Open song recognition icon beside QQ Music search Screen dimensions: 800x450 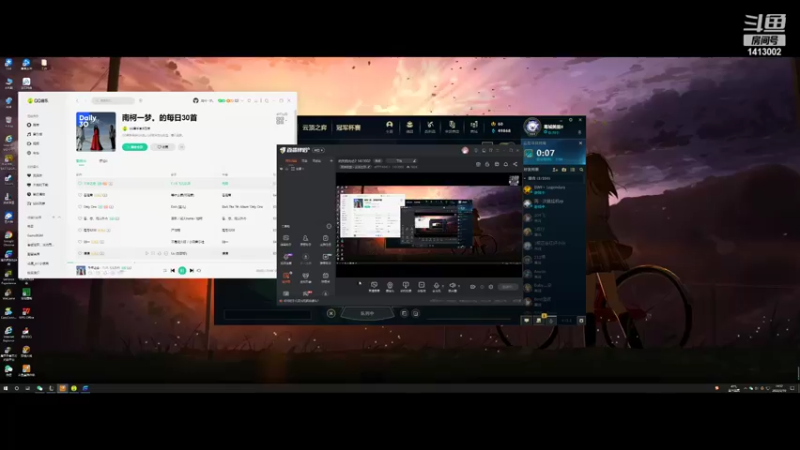point(141,101)
